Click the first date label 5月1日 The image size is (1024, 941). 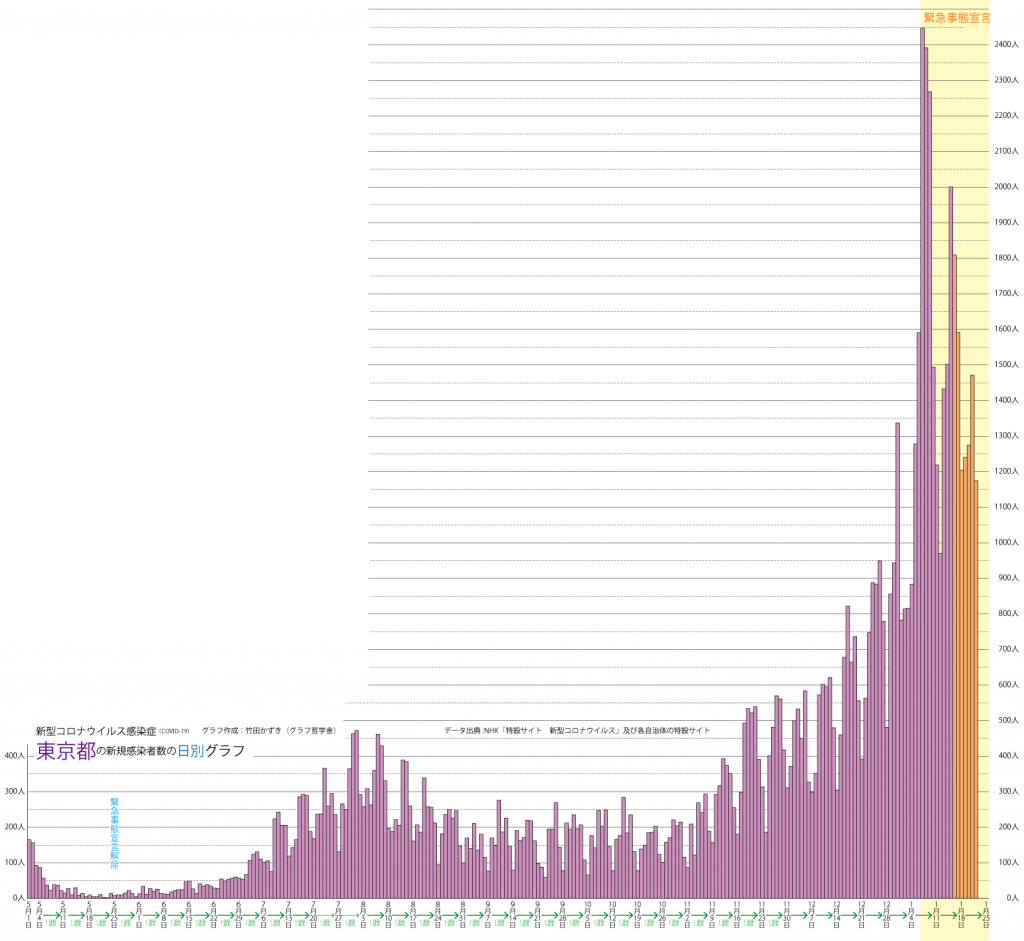coord(28,915)
